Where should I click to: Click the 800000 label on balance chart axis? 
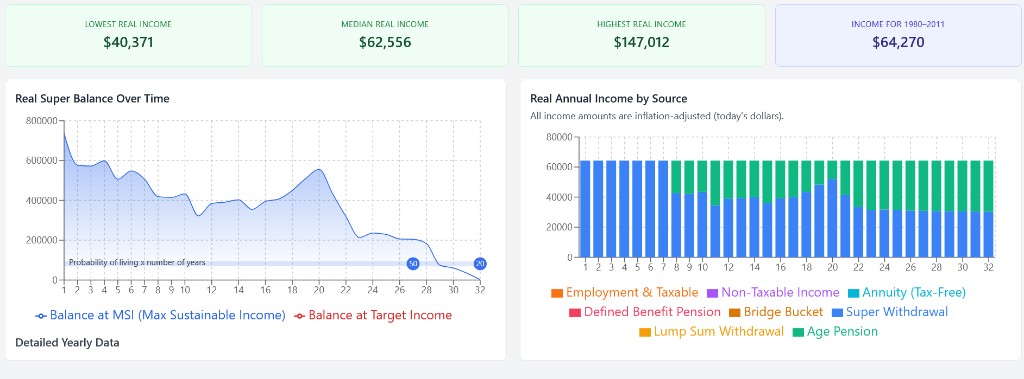pyautogui.click(x=42, y=120)
